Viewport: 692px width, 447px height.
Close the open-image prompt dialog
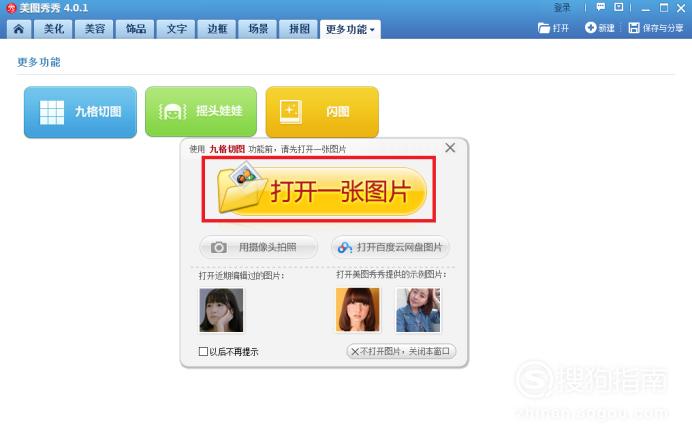coord(450,148)
